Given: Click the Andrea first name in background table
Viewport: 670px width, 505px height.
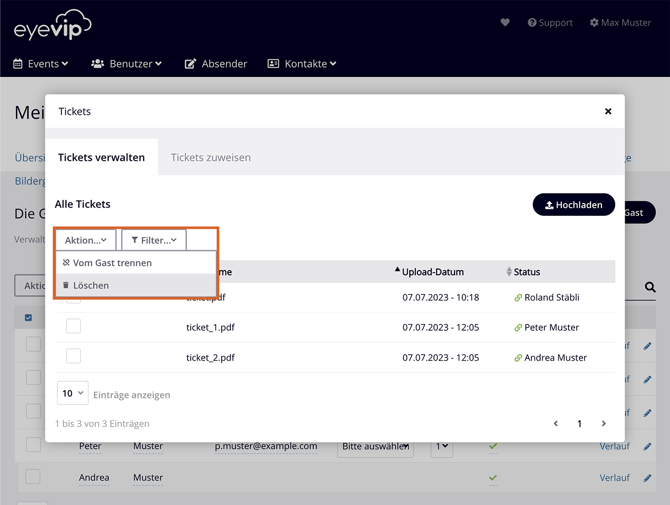Looking at the screenshot, I should point(94,478).
